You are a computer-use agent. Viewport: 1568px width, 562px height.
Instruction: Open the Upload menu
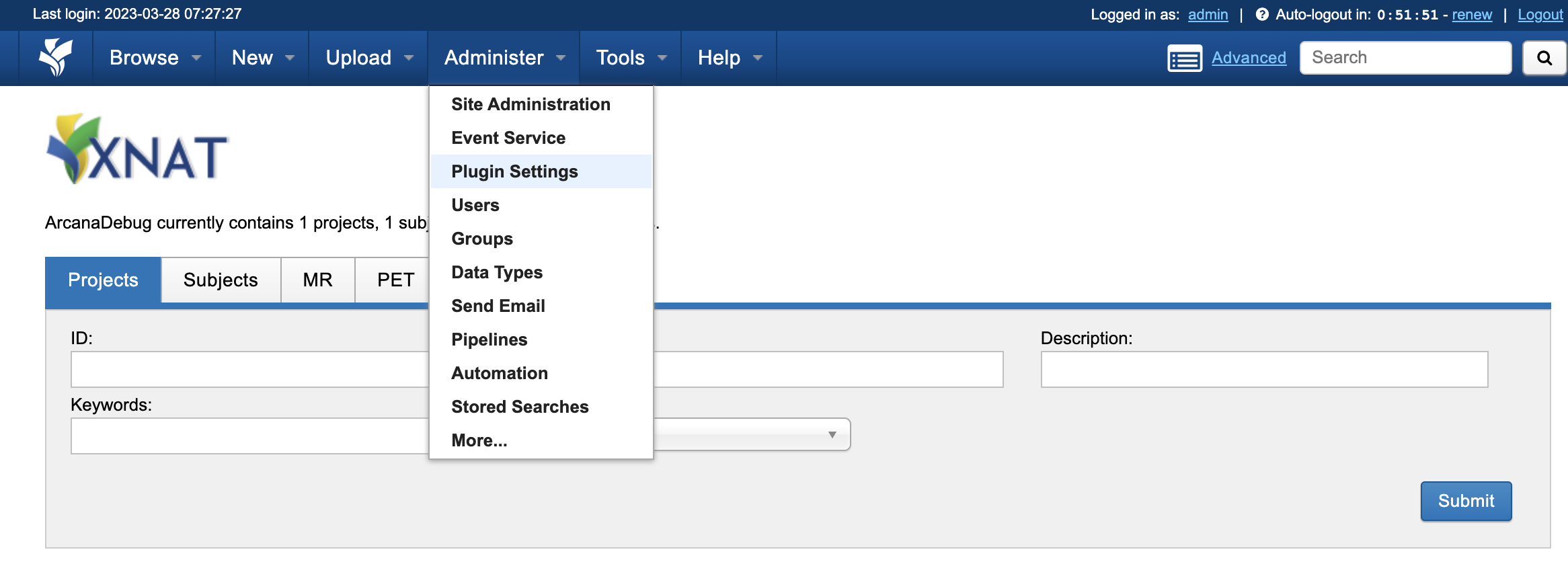[x=368, y=58]
